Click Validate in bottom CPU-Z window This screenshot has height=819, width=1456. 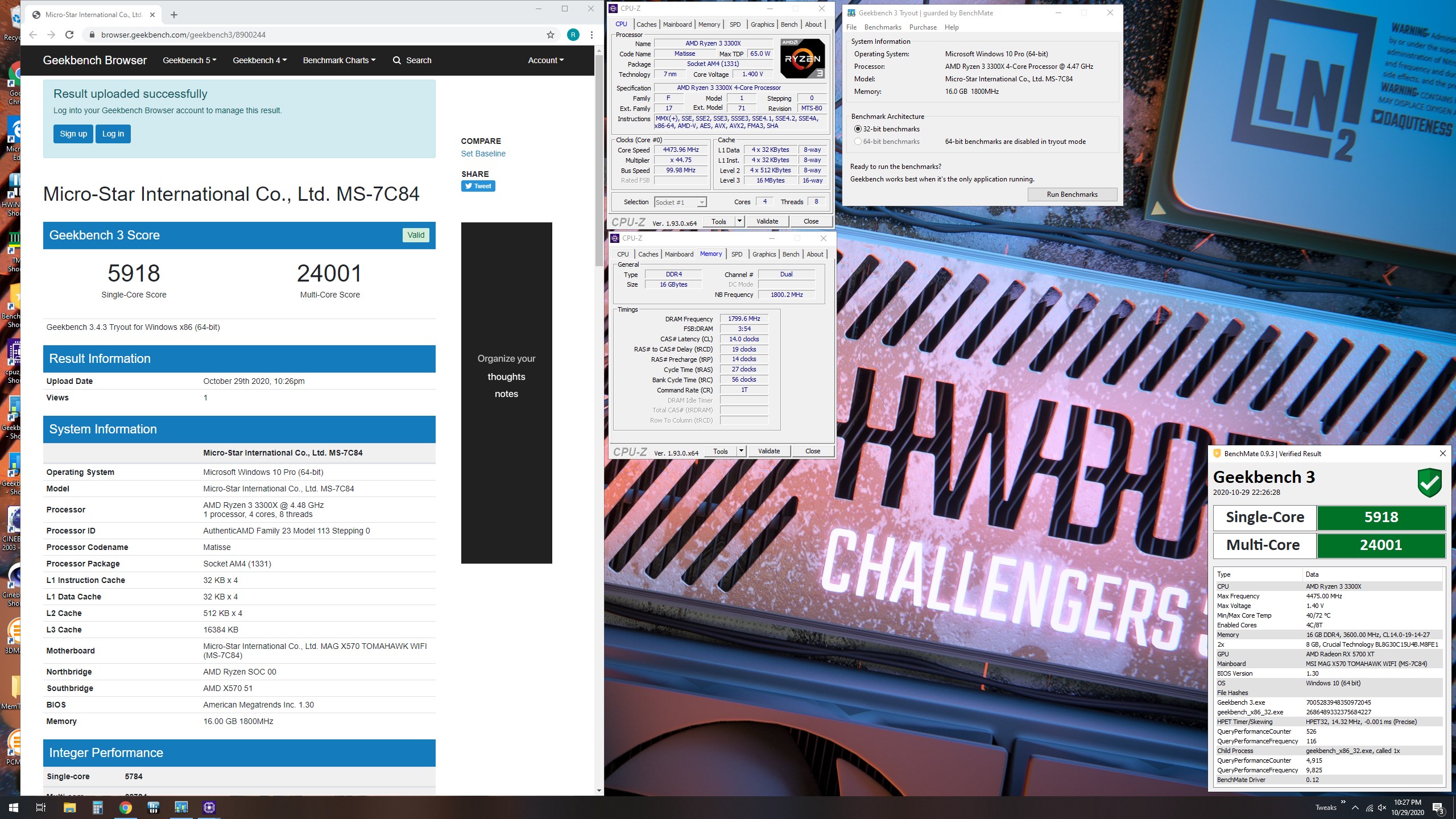point(769,451)
